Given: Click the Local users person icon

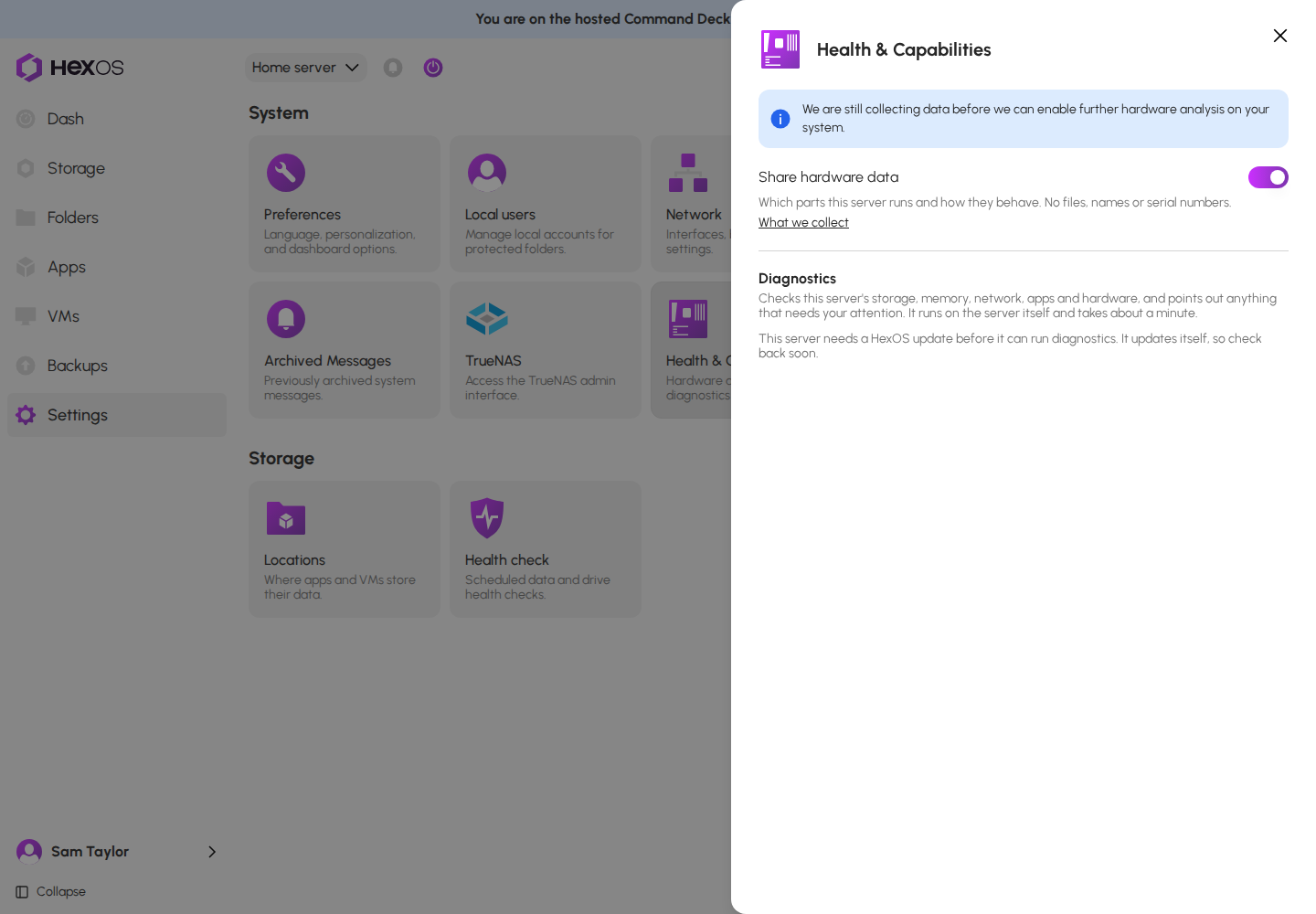Looking at the screenshot, I should pos(487,173).
